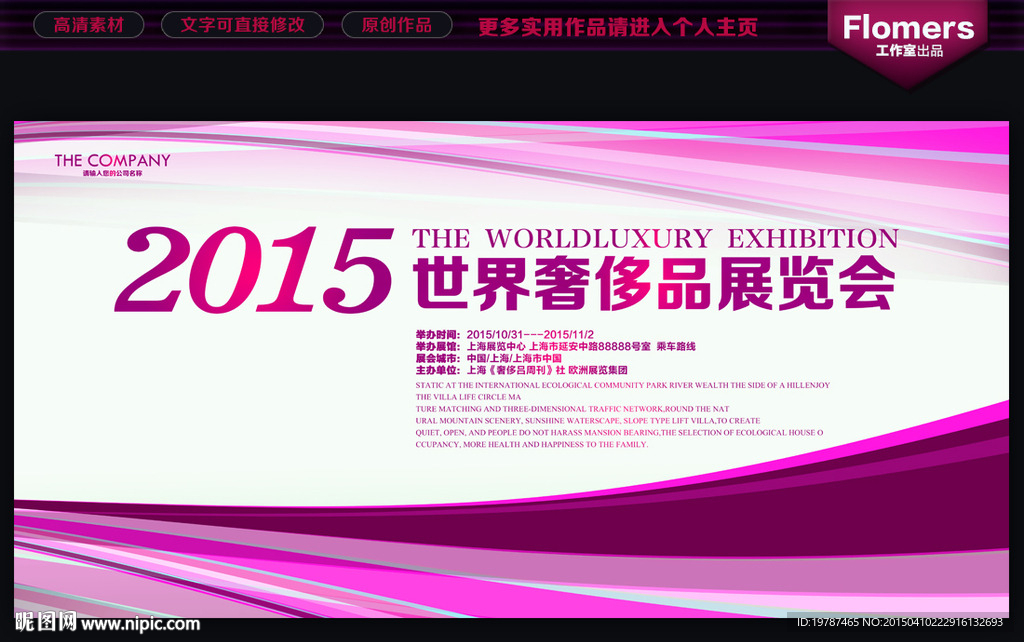Viewport: 1024px width, 642px height.
Task: Click the 原创作品 pill label
Action: 397,25
